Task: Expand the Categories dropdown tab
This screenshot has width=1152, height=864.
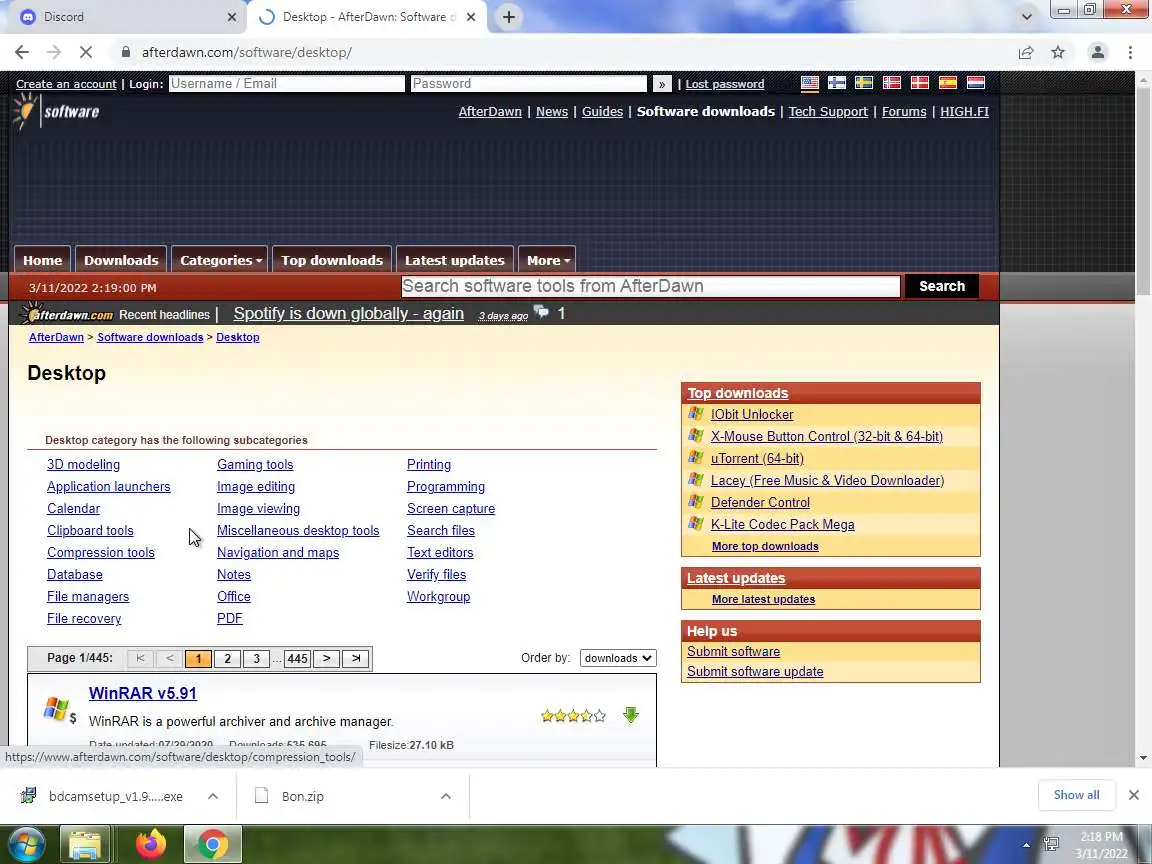Action: click(220, 260)
